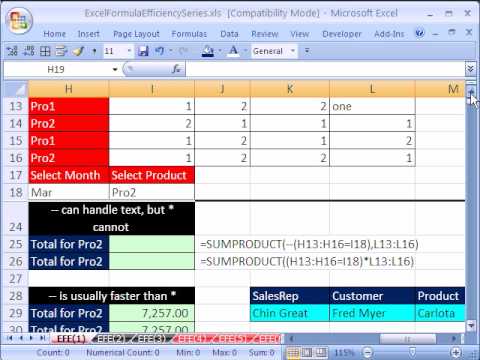Open the Name Box dropdown arrow

click(x=115, y=69)
